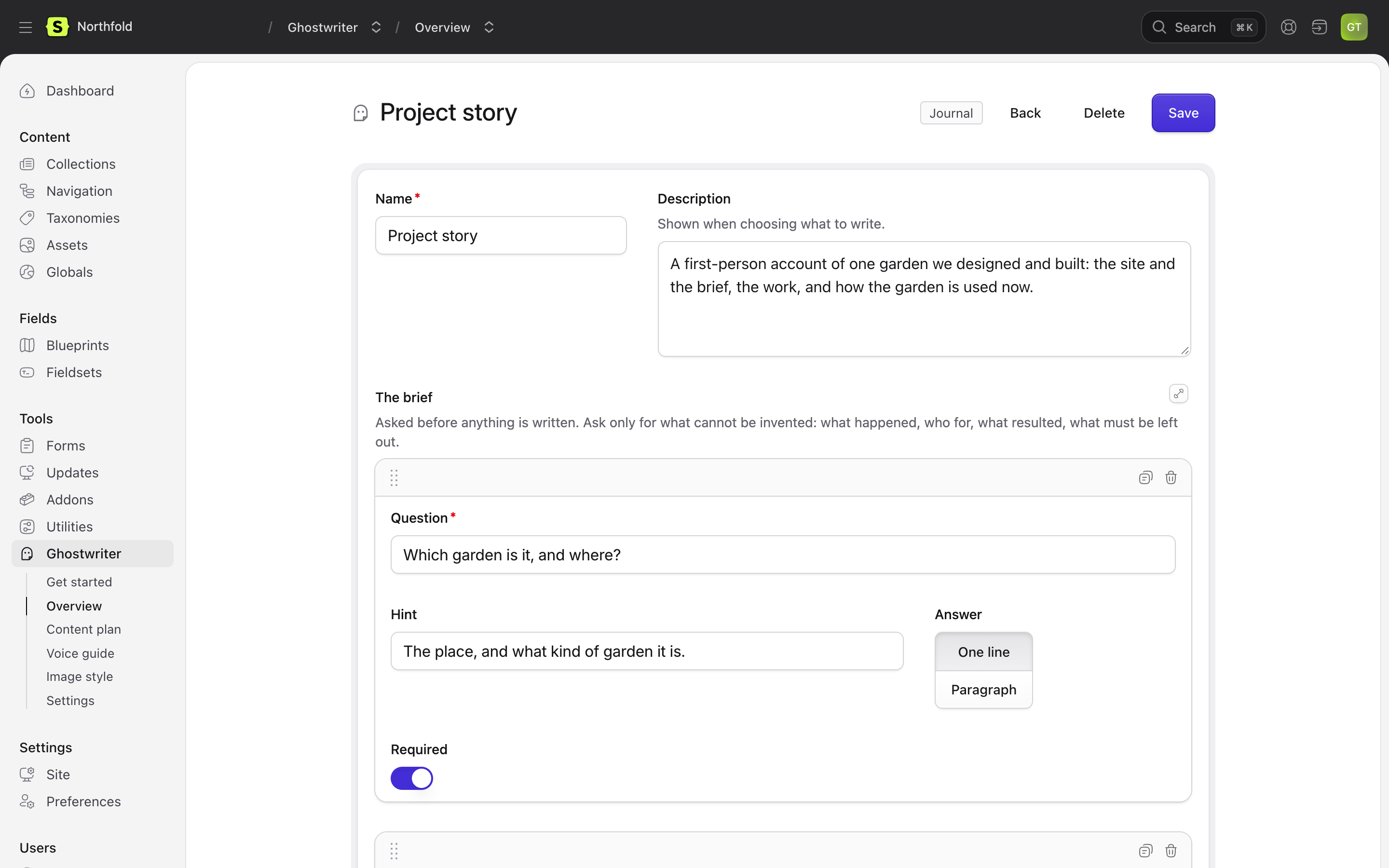
Task: Select the Paragraph answer option
Action: point(983,690)
